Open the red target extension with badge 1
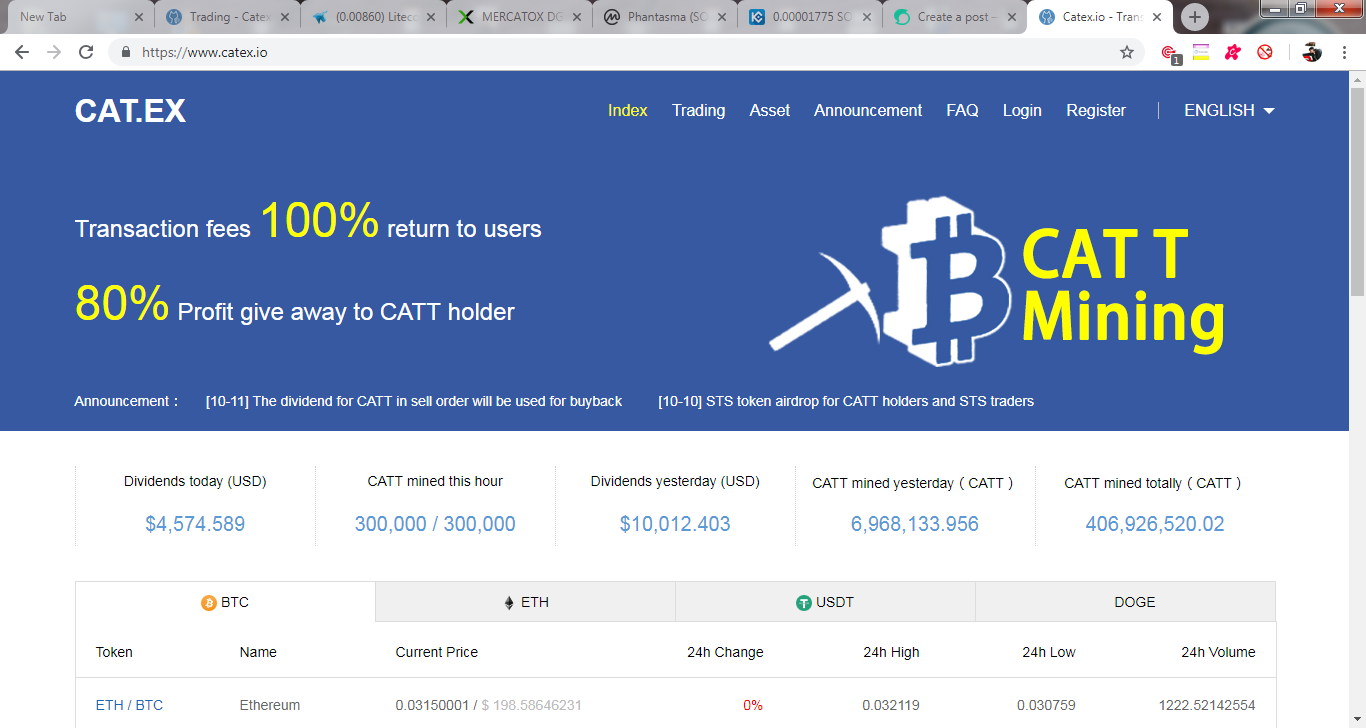Image resolution: width=1366 pixels, height=728 pixels. coord(1169,53)
